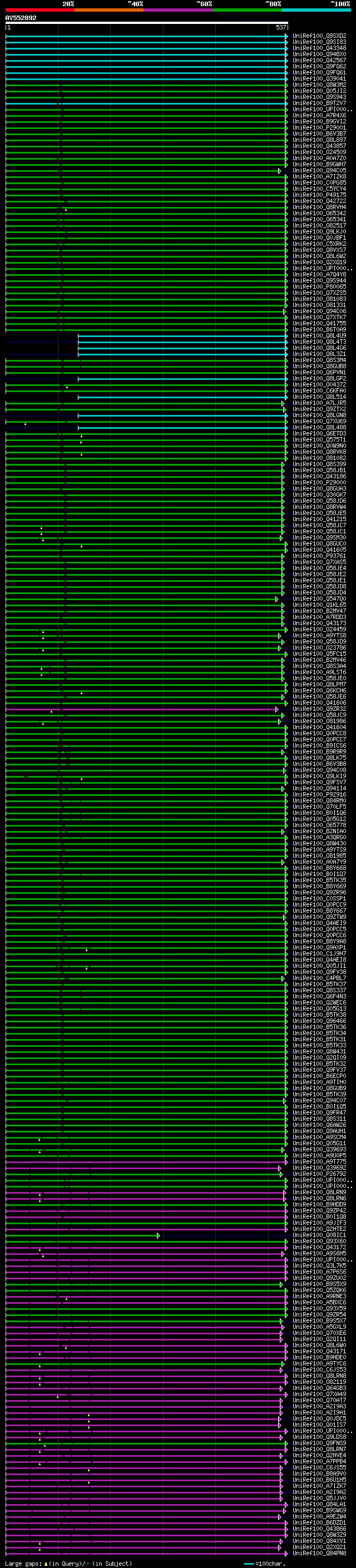Screen dimensions: 356x1568
Task: Select the UniRef100_Q8S3M4 label
Action: 319,360
